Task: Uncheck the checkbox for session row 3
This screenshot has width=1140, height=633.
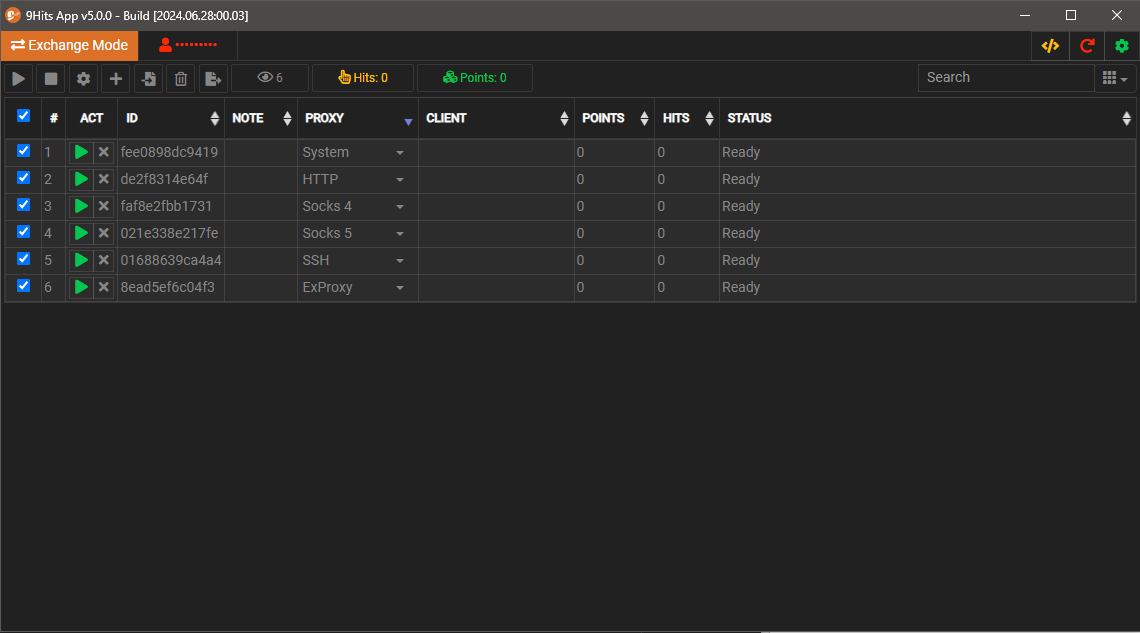Action: pyautogui.click(x=23, y=205)
